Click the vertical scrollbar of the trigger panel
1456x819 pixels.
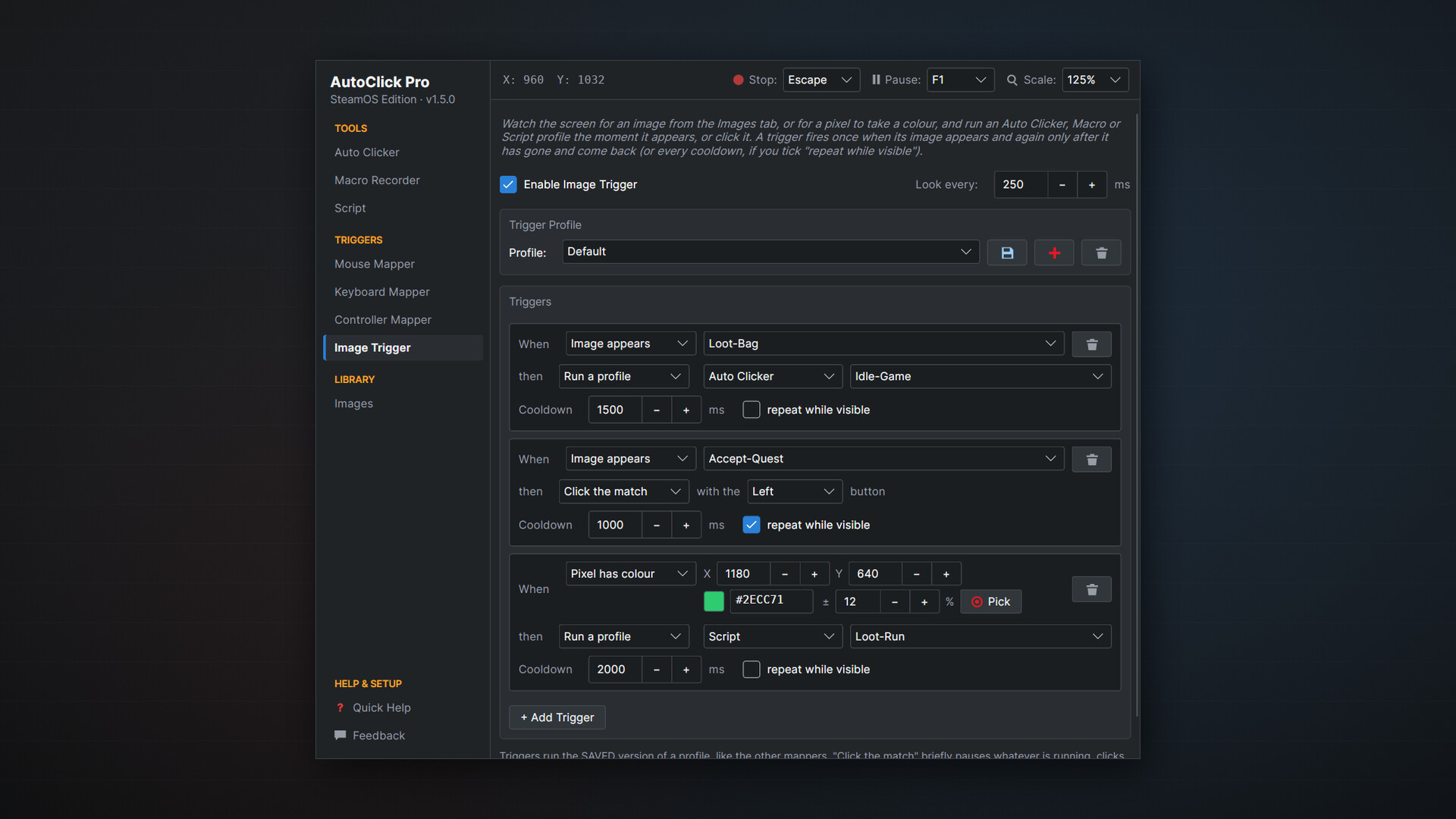tap(1137, 416)
